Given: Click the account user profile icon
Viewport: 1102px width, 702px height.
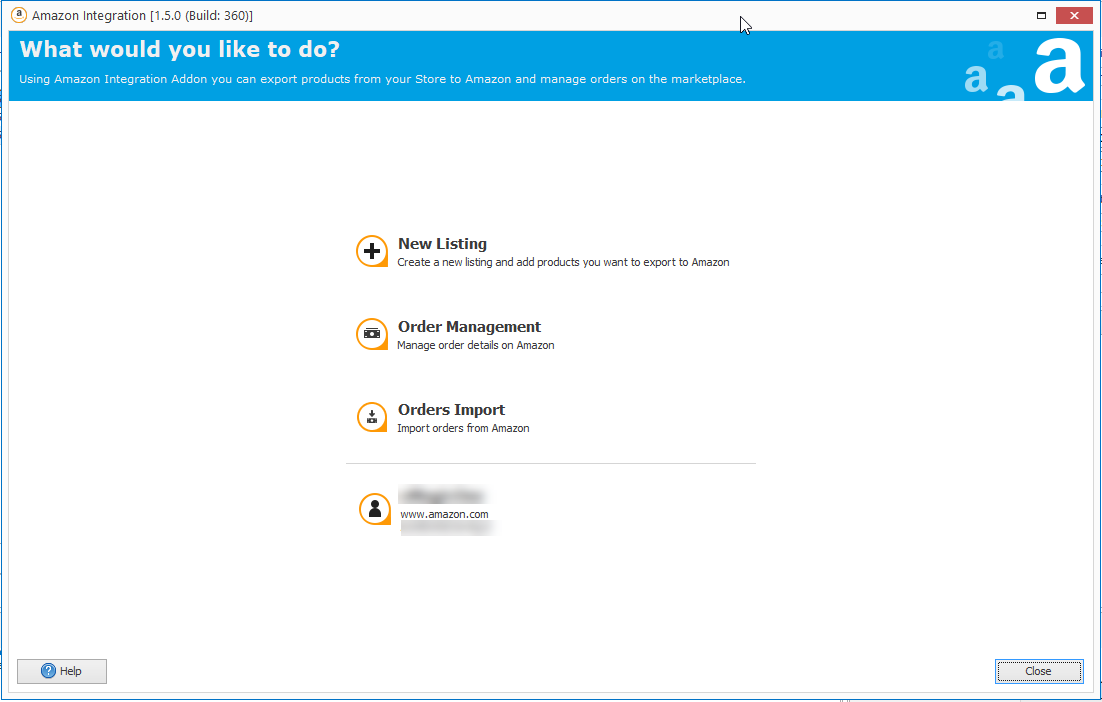Looking at the screenshot, I should tap(375, 509).
